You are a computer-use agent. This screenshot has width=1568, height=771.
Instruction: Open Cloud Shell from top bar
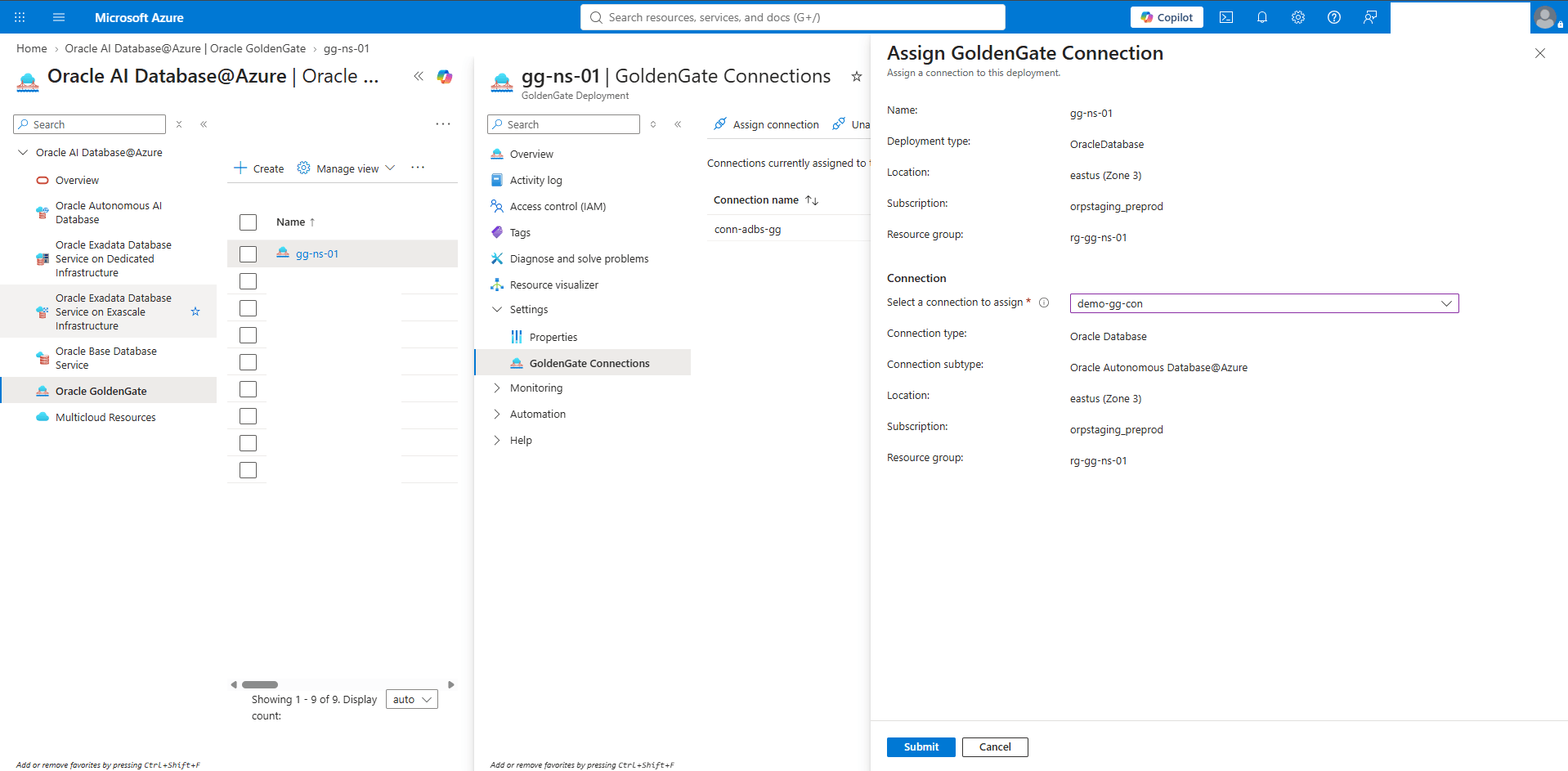tap(1226, 17)
